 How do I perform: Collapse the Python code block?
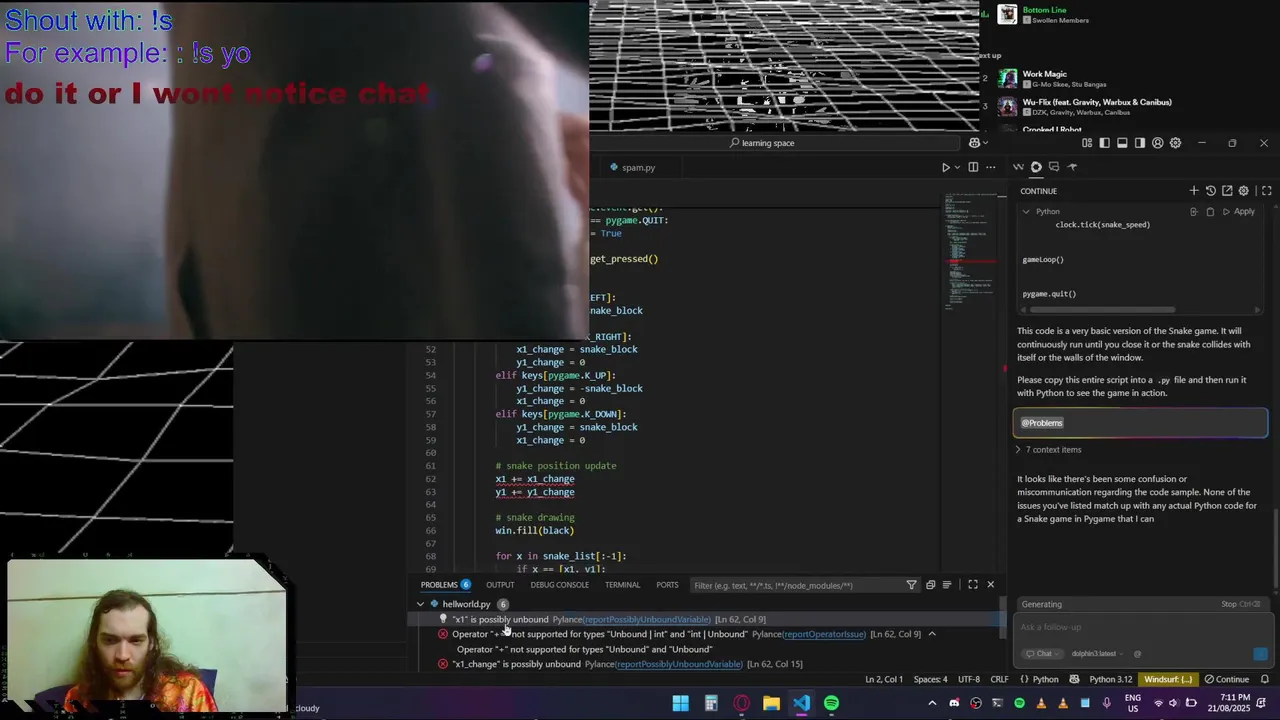[1025, 212]
